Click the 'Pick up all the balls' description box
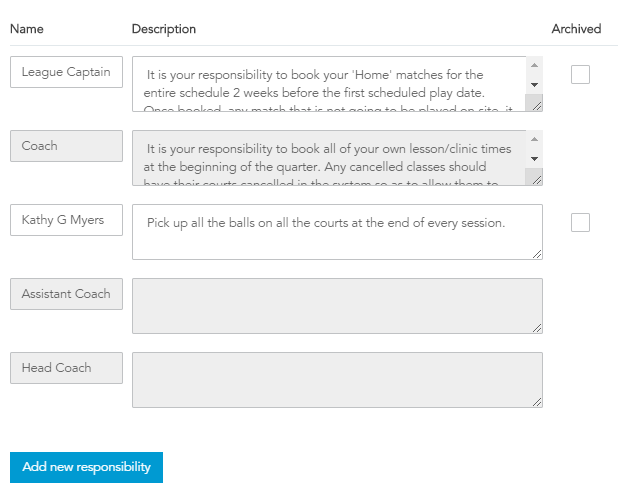The height and width of the screenshot is (495, 618). pos(337,232)
